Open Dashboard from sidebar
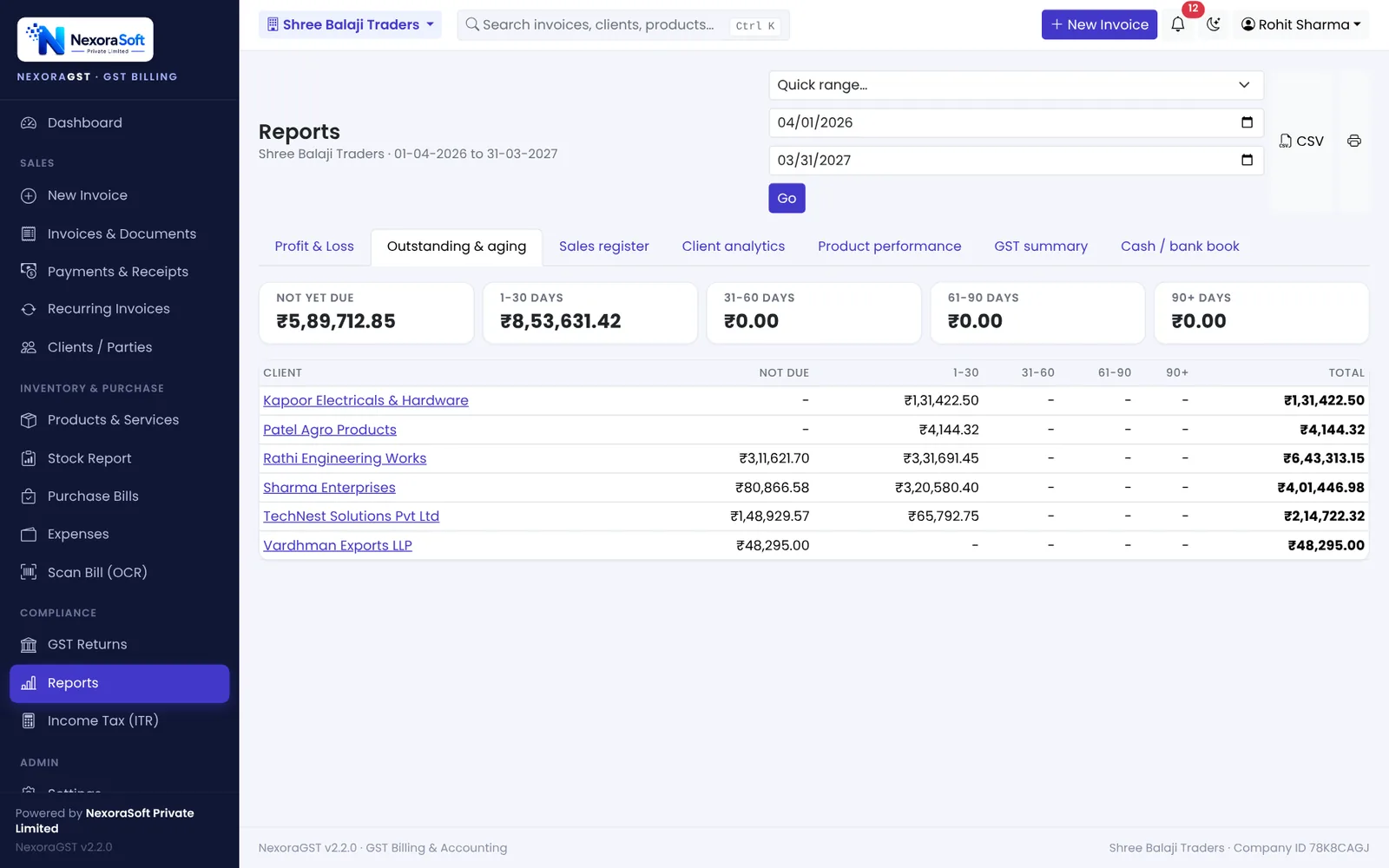The image size is (1389, 868). (120, 123)
